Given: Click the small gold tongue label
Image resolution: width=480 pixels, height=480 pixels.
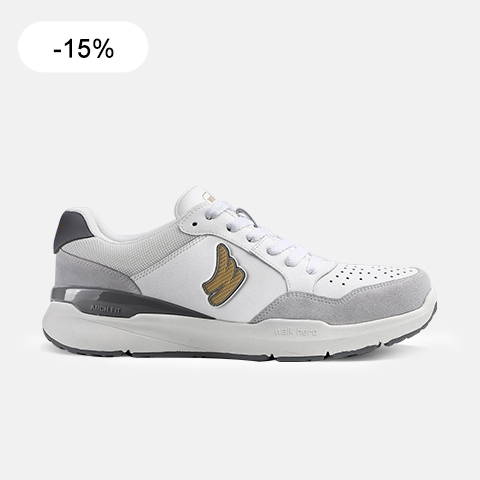Looking at the screenshot, I should point(209,198).
